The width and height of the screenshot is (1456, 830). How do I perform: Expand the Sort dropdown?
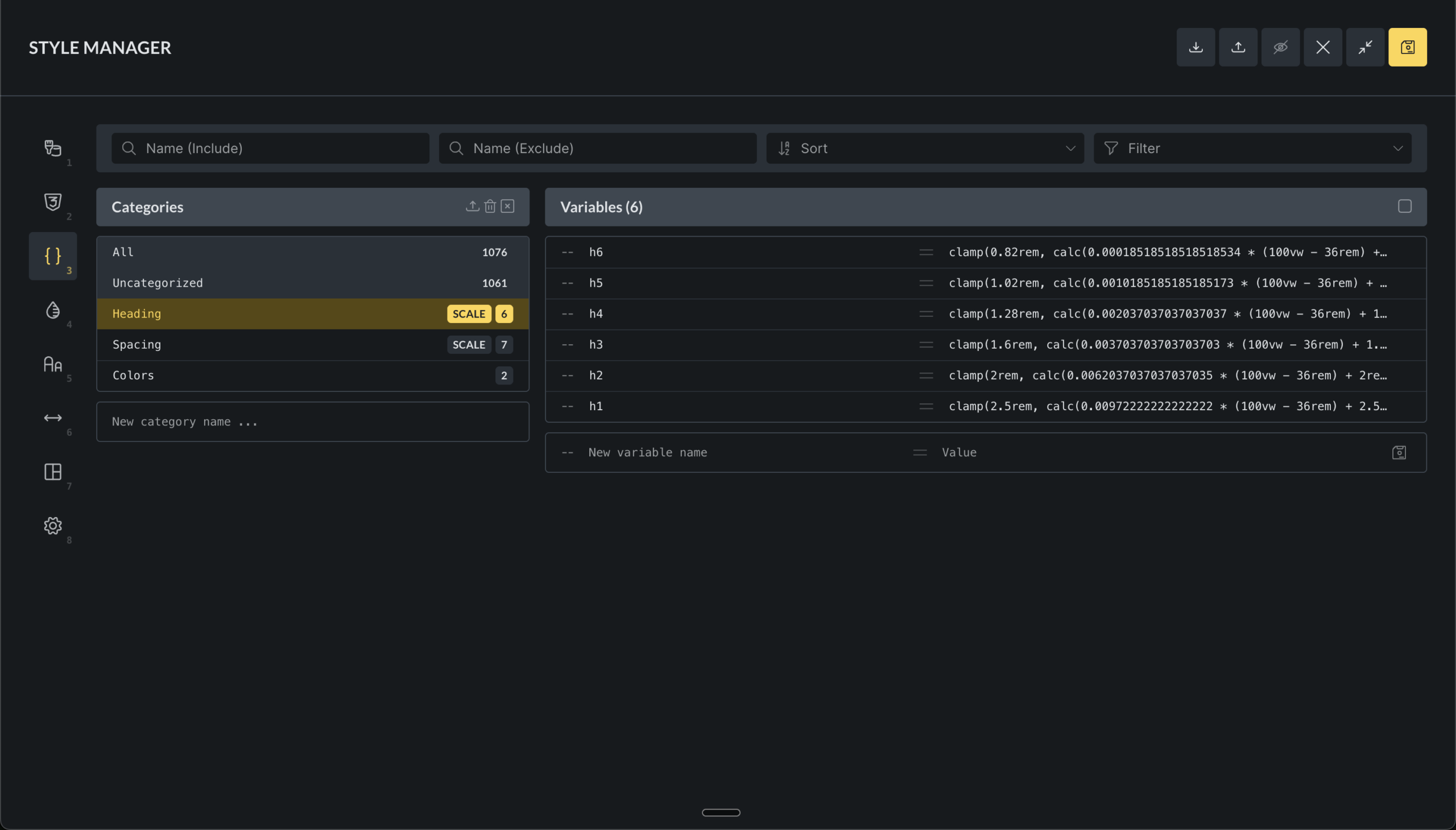tap(924, 148)
